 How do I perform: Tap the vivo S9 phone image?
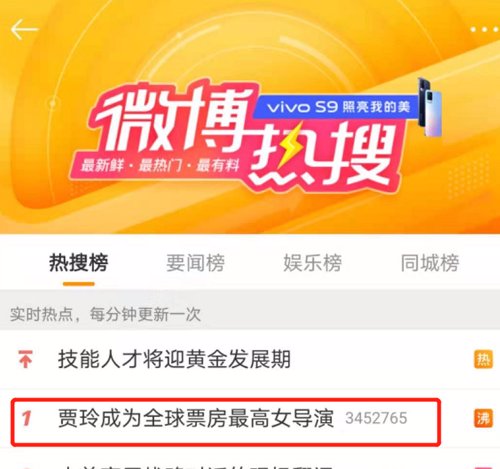pos(430,107)
